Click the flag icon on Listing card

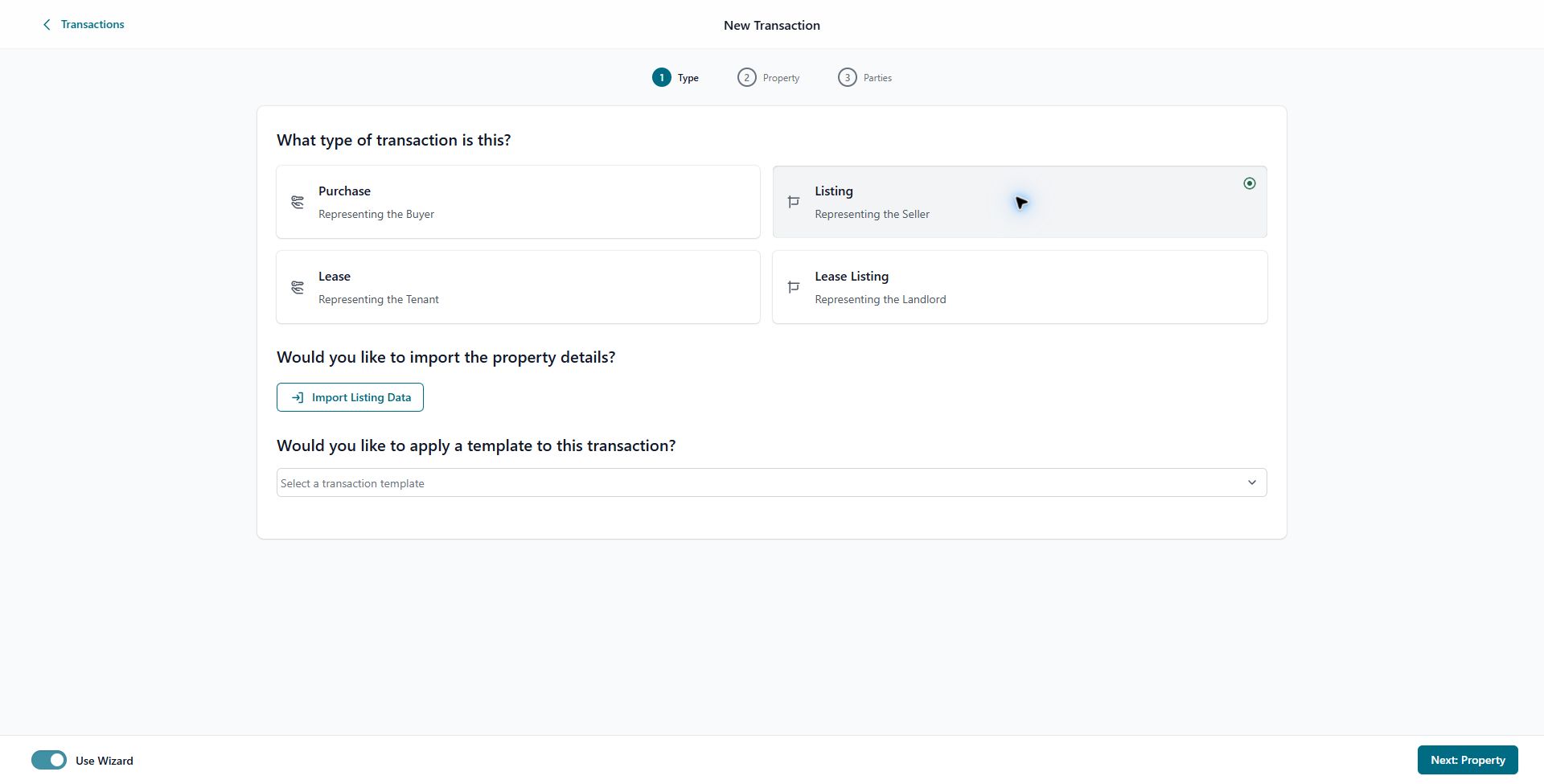(x=794, y=202)
